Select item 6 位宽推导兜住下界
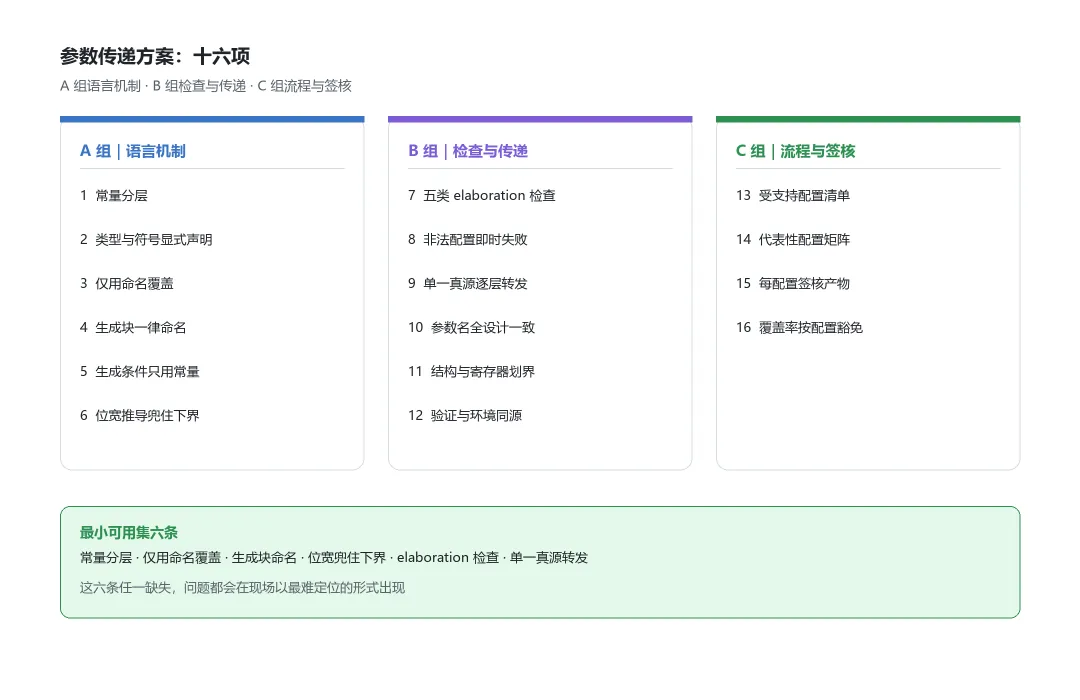The height and width of the screenshot is (700, 1080). coord(140,415)
